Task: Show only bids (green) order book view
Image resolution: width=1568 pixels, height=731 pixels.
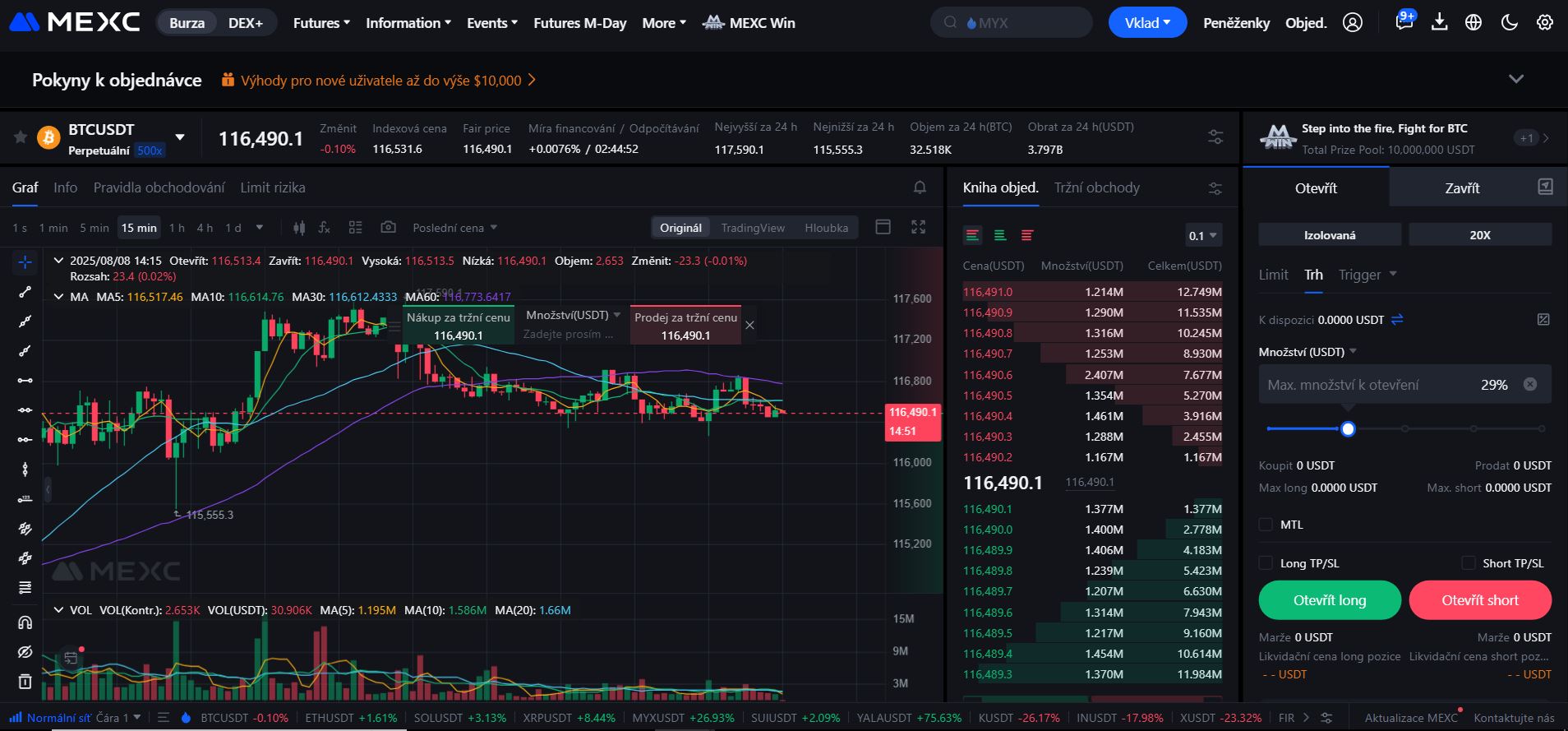Action: click(x=1000, y=235)
